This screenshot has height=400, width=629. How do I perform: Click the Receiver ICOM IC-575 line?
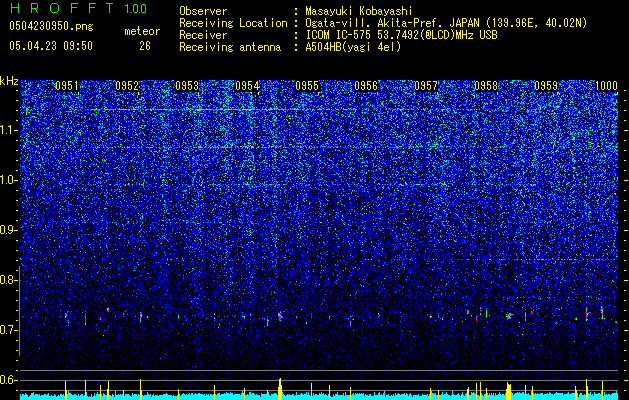(x=401, y=35)
